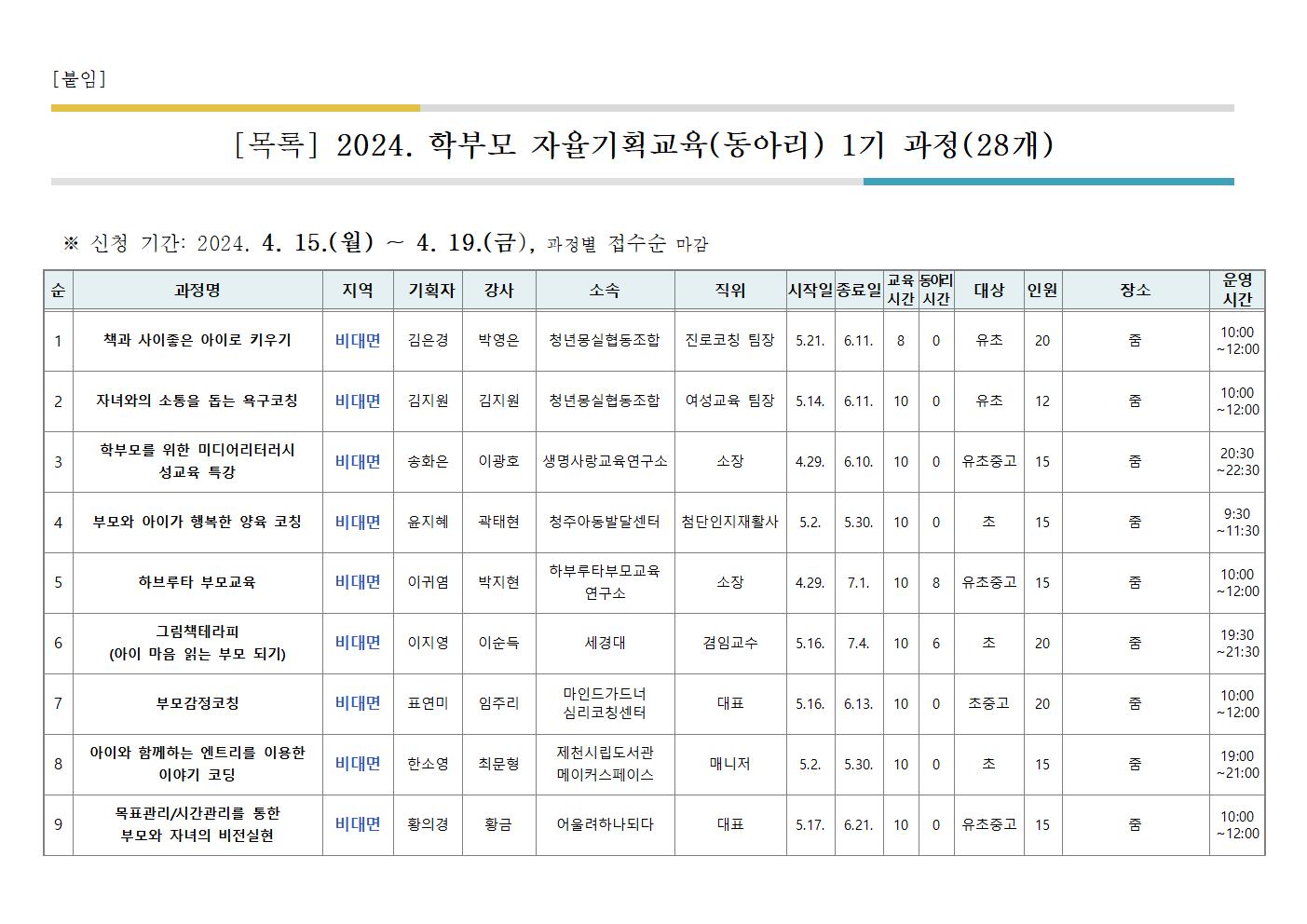Image resolution: width=1307 pixels, height=924 pixels.
Task: Click course name '책과 사이좋은 아이로 키우기'
Action: 197,341
